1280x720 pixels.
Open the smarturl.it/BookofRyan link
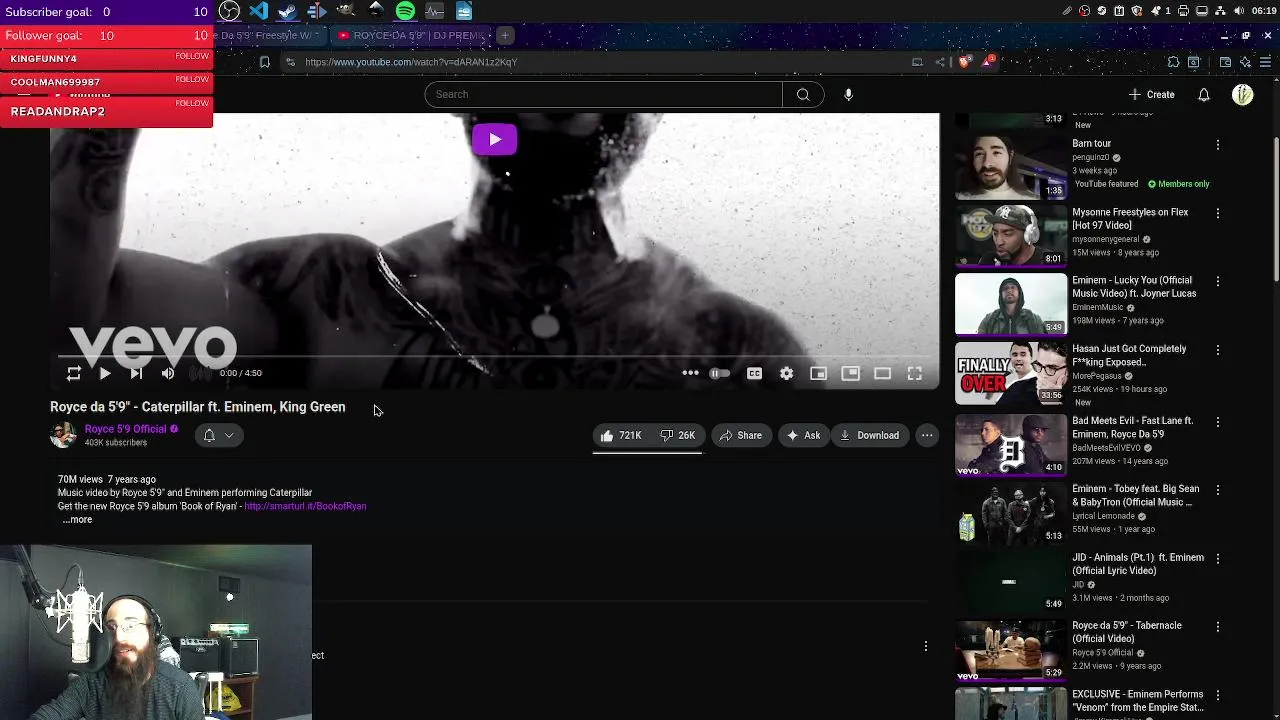click(x=305, y=506)
